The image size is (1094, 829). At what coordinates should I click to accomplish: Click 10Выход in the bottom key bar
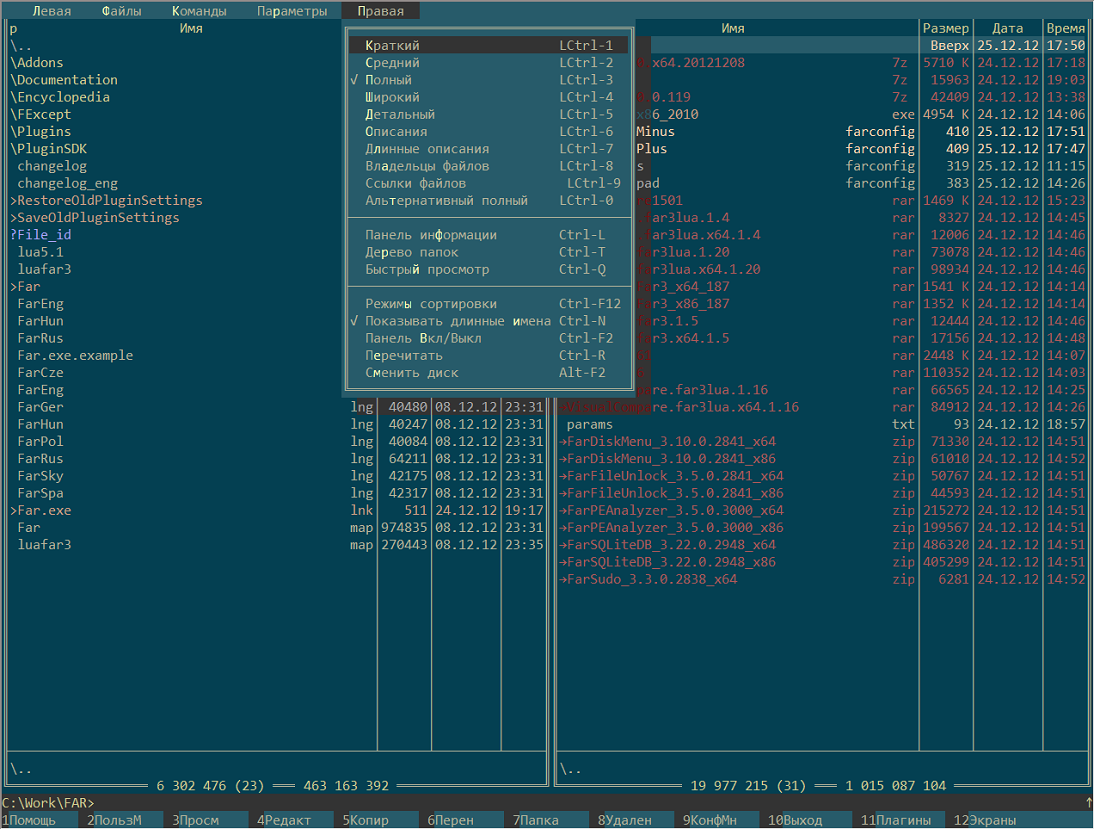pyautogui.click(x=798, y=821)
